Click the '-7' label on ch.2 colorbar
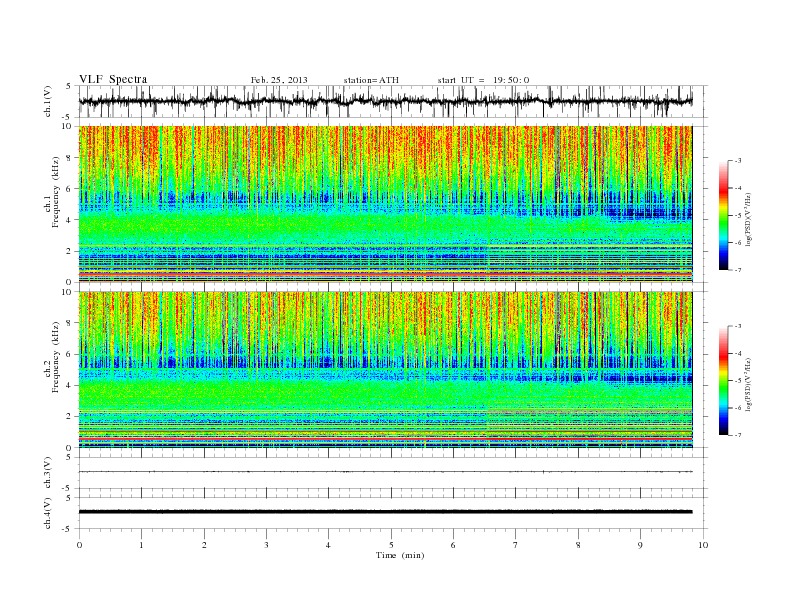Image resolution: width=792 pixels, height=612 pixels. click(737, 435)
